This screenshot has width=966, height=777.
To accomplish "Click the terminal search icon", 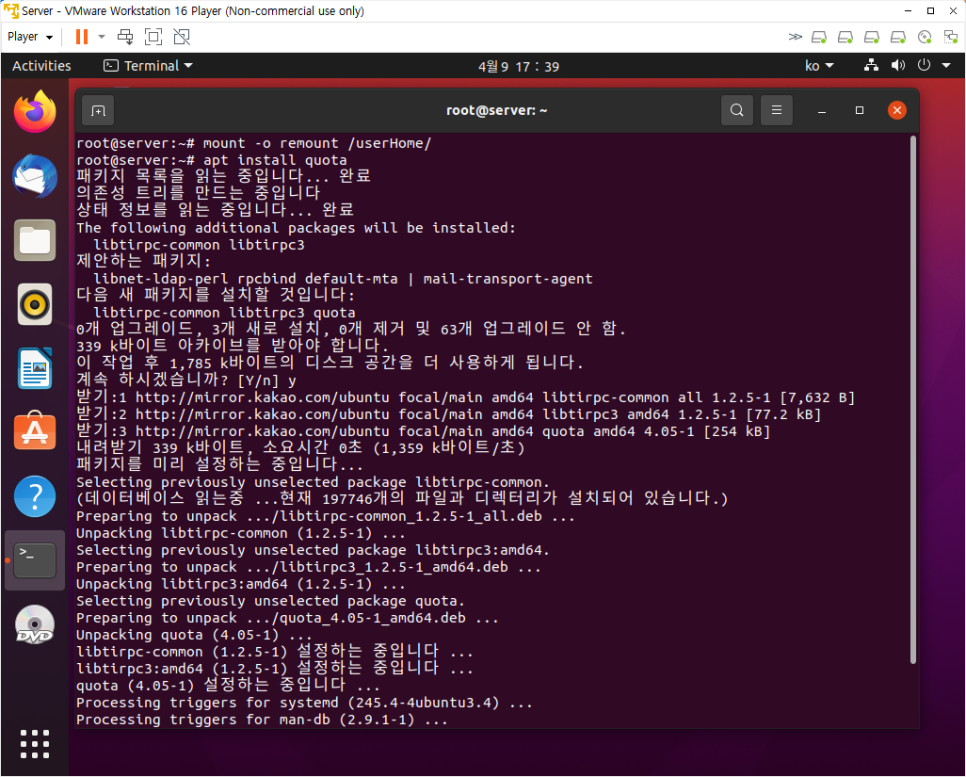I will click(736, 110).
